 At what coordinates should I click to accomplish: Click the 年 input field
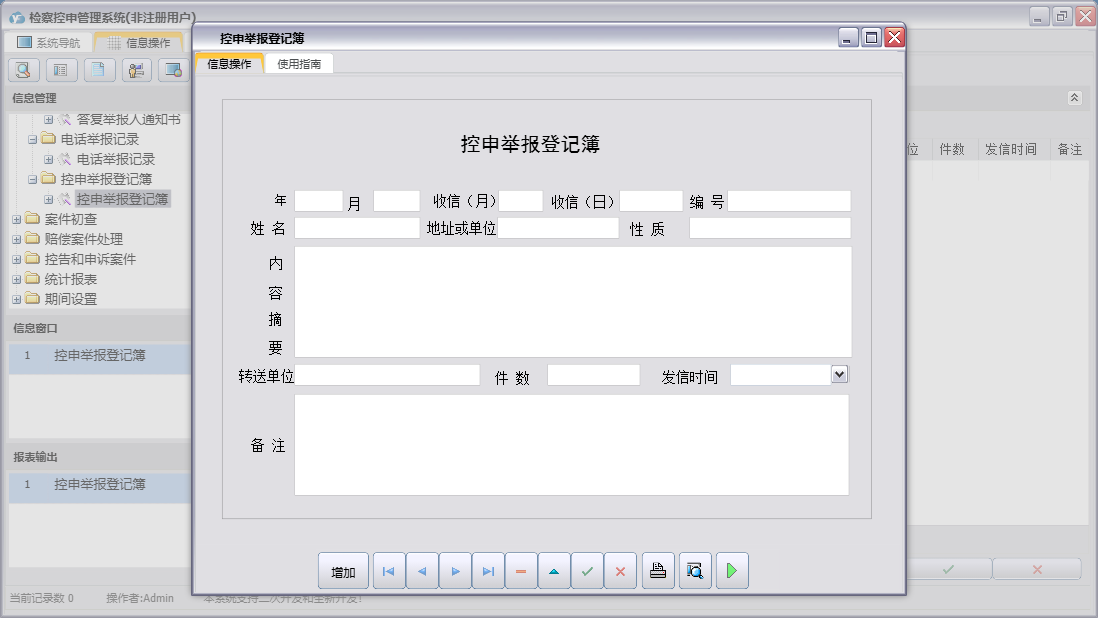[319, 201]
